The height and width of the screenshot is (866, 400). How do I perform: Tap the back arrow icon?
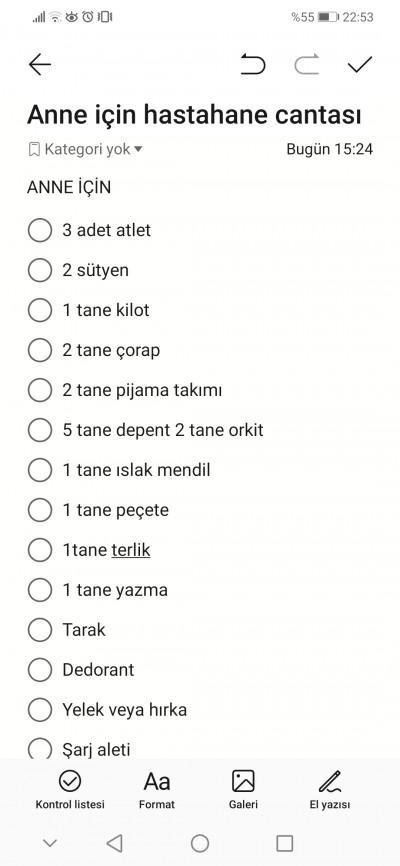[40, 65]
